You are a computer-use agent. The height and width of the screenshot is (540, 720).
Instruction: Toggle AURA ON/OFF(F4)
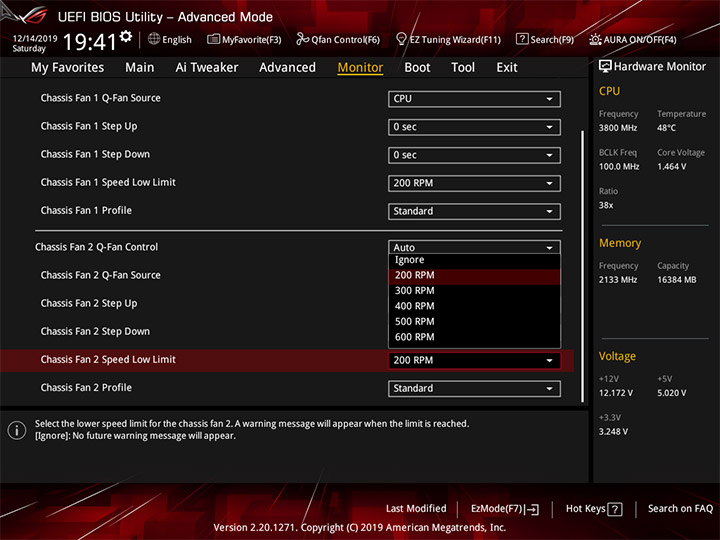pyautogui.click(x=633, y=39)
